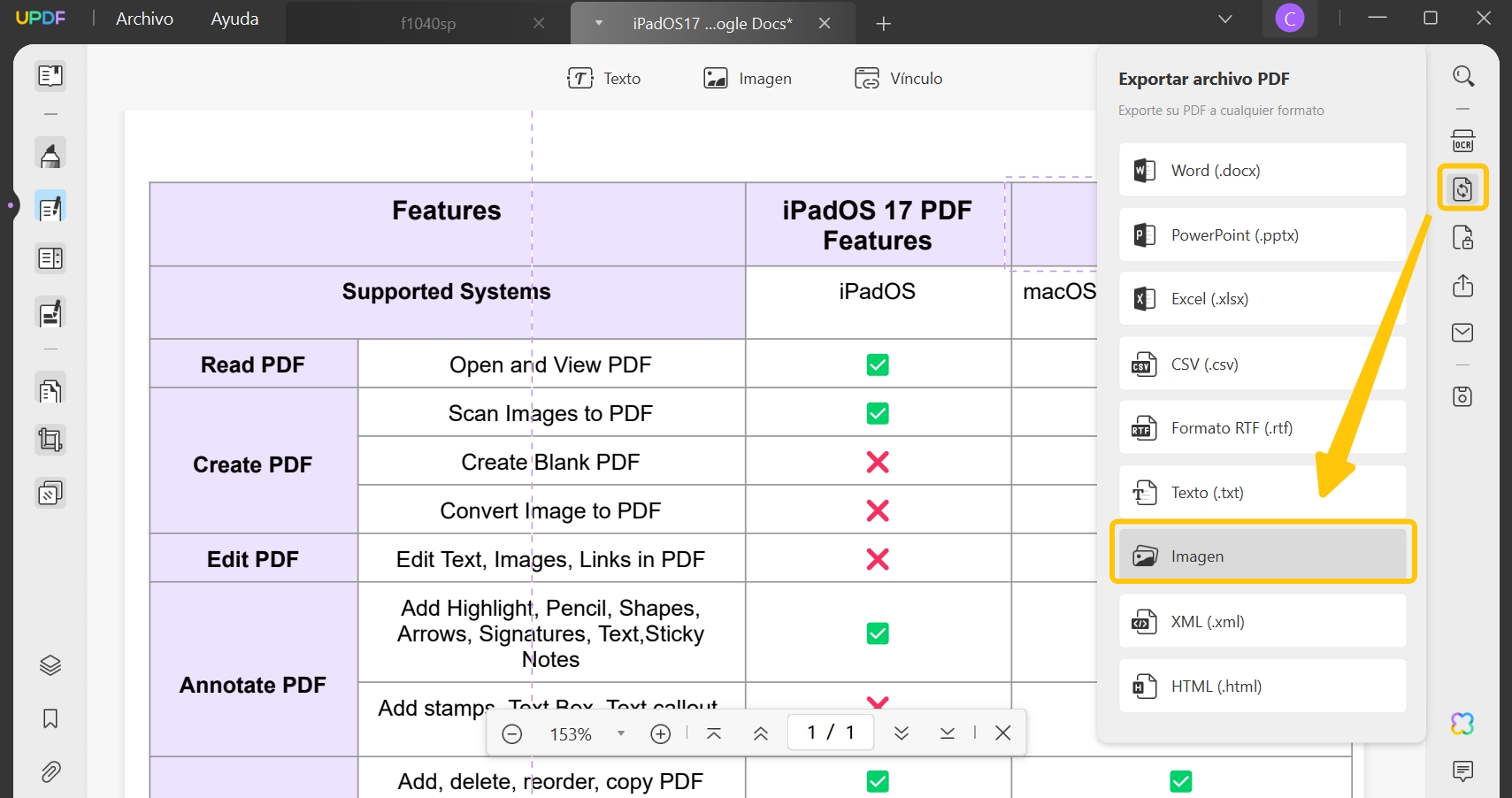Send the file by email icon
This screenshot has width=1512, height=798.
pos(1463,333)
